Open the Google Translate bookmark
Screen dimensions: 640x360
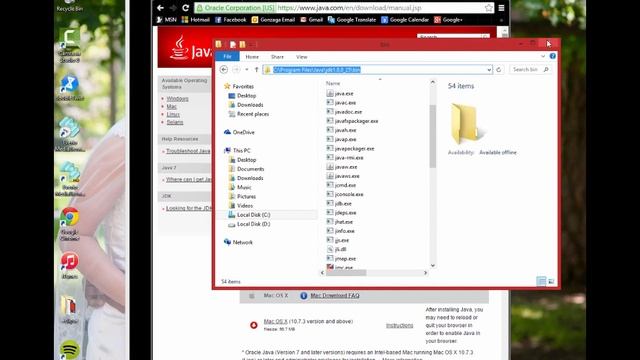pyautogui.click(x=352, y=20)
